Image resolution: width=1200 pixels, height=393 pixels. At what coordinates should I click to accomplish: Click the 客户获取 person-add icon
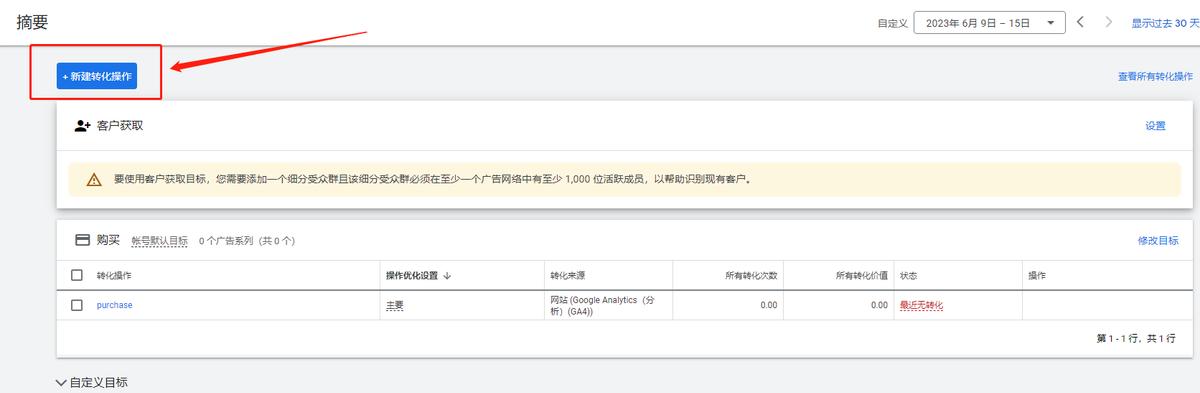tap(83, 126)
